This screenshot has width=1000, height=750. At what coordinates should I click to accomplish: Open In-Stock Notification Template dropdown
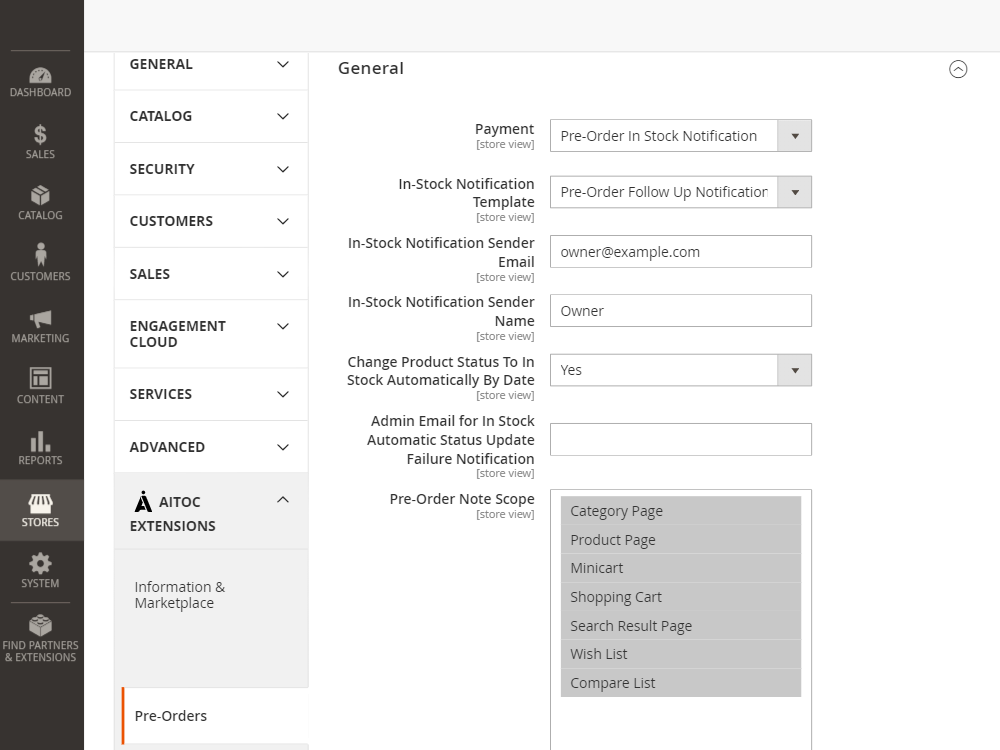680,192
